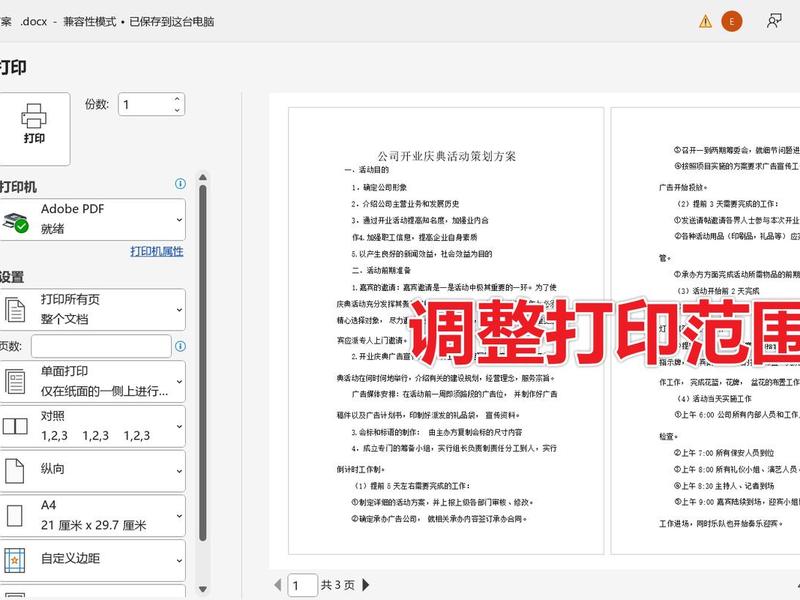
Task: Click the portrait orientation page icon
Action: [x=14, y=470]
